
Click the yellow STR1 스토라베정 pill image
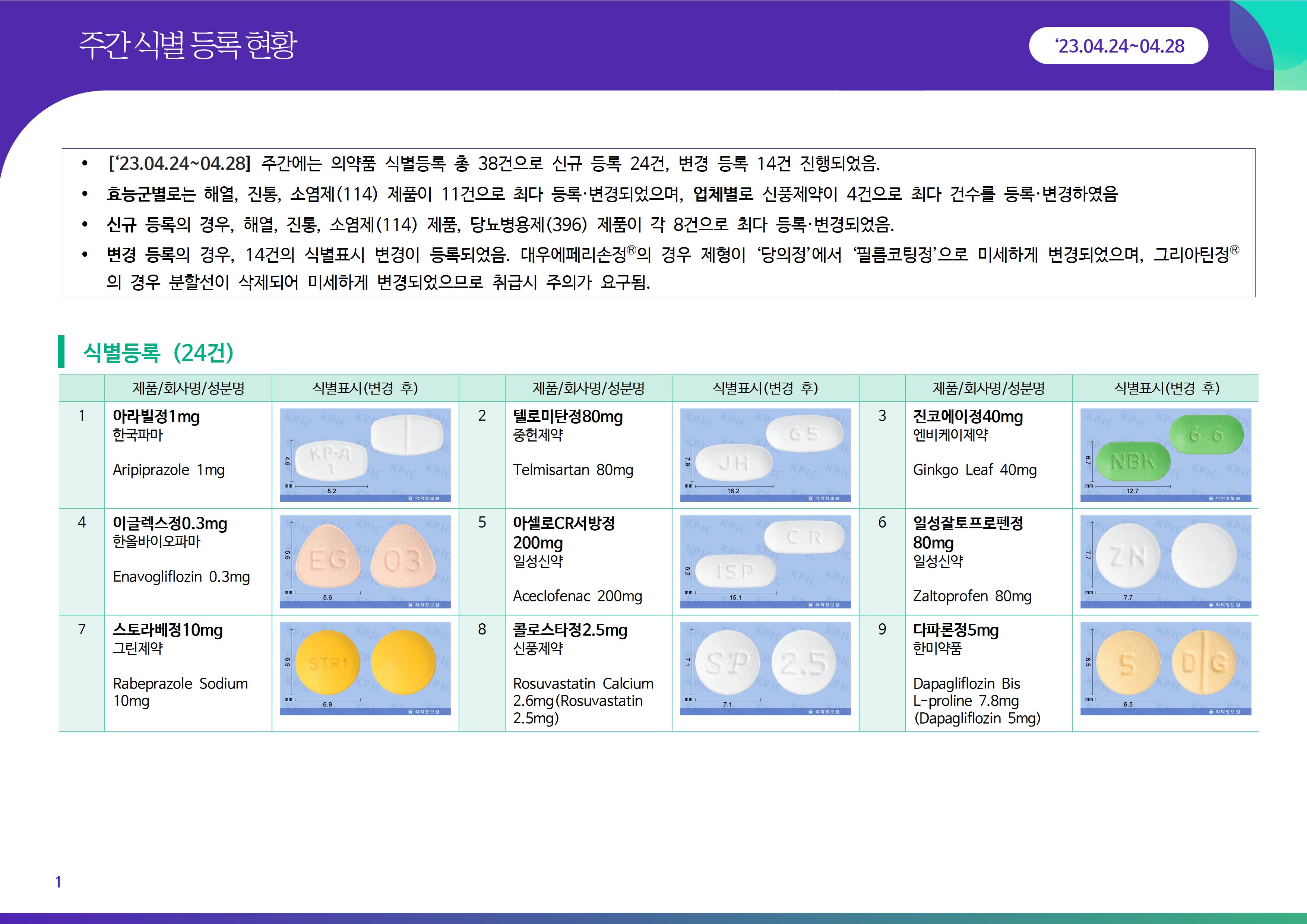[365, 668]
